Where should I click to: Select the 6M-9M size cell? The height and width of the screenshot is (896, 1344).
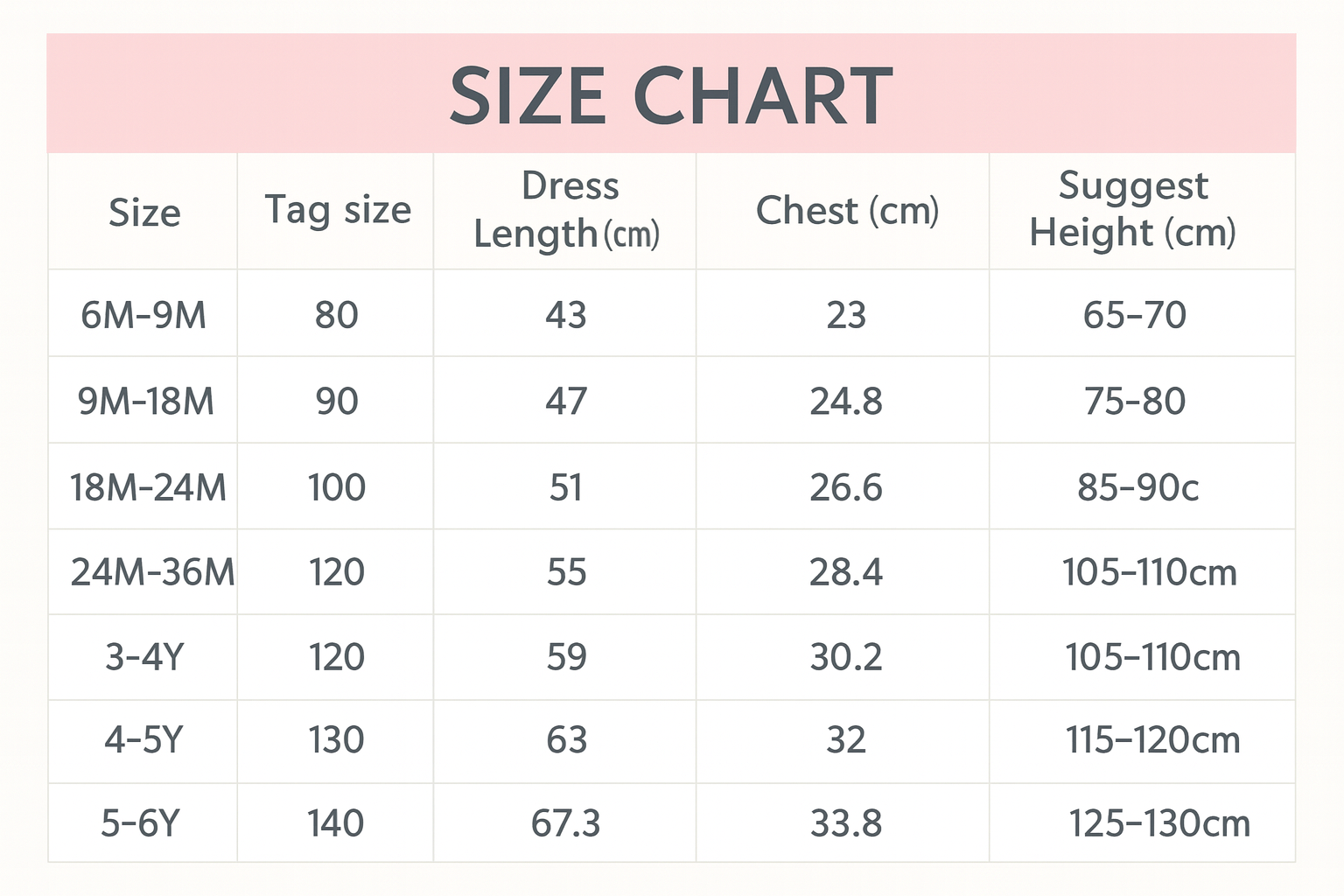coord(143,315)
